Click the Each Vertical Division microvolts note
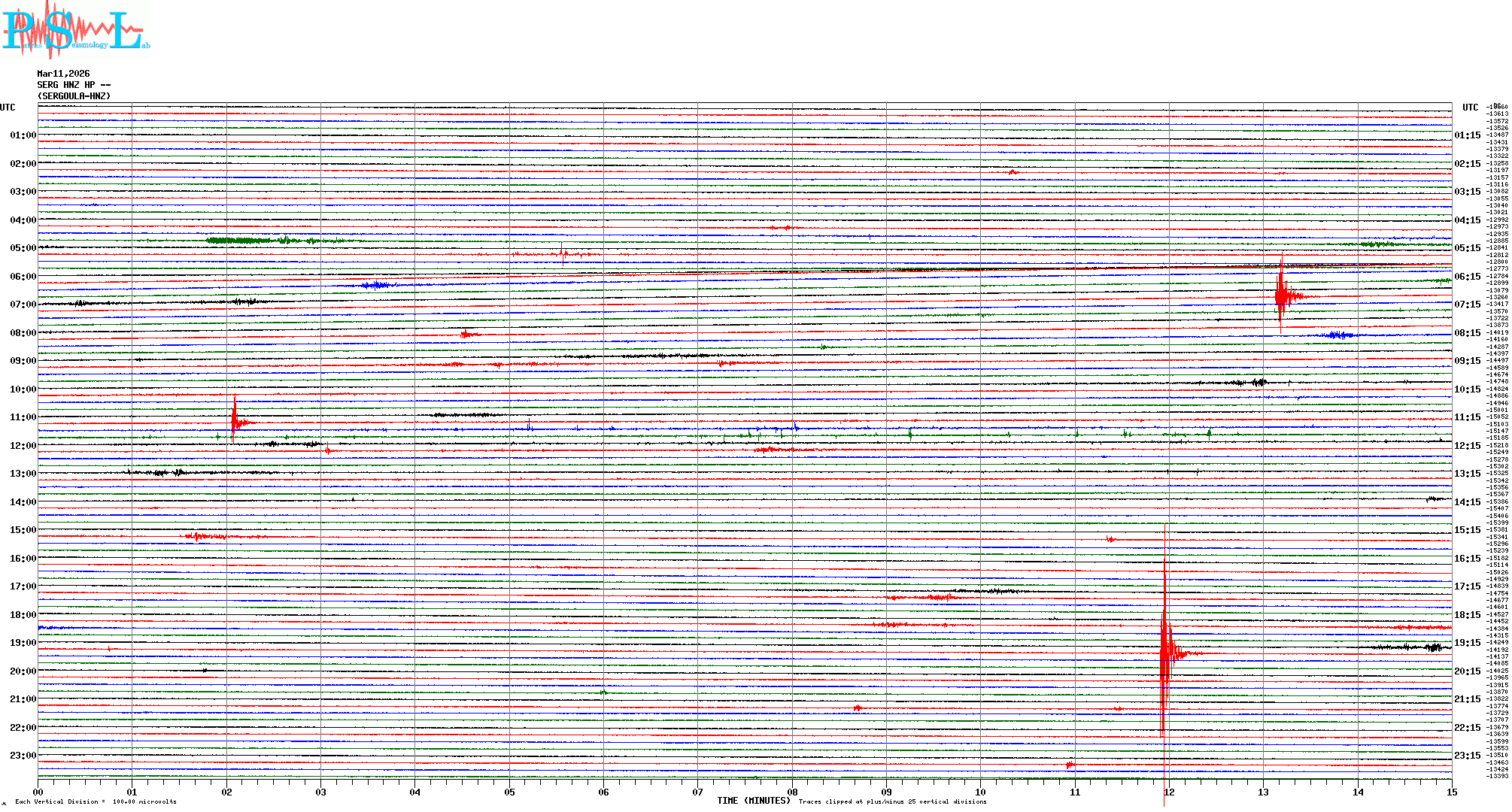 tap(96, 801)
